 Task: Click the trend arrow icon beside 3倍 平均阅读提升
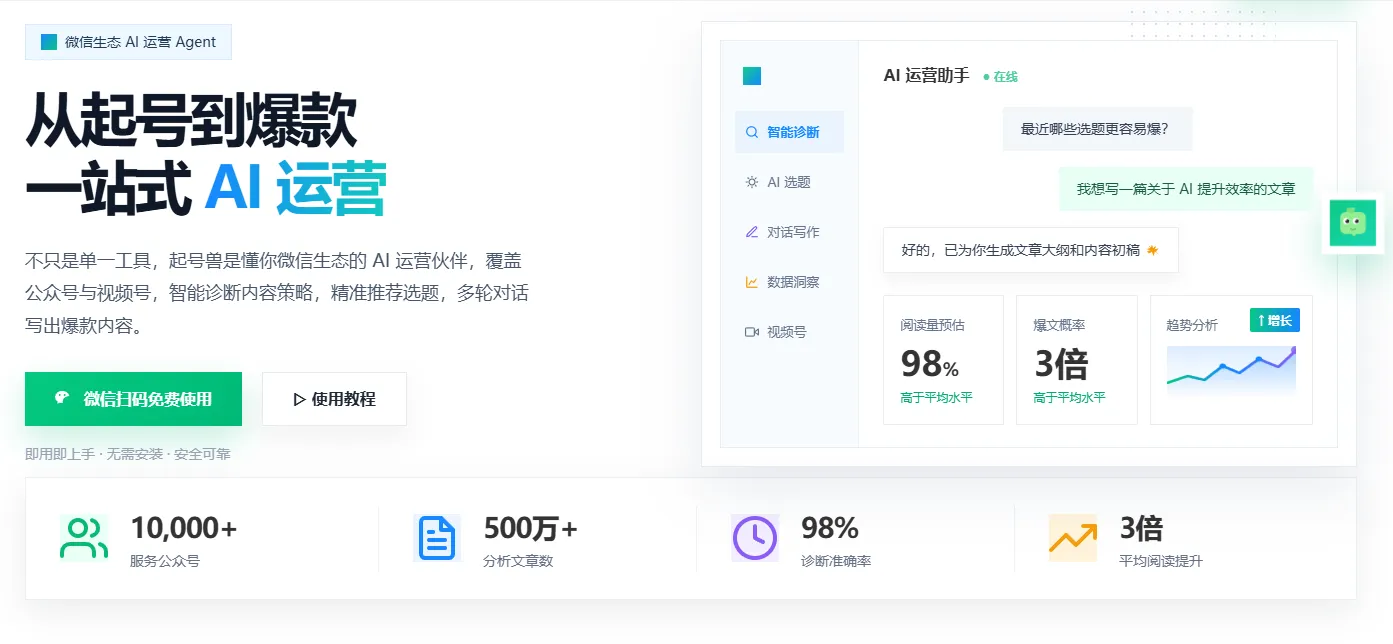click(x=1073, y=538)
